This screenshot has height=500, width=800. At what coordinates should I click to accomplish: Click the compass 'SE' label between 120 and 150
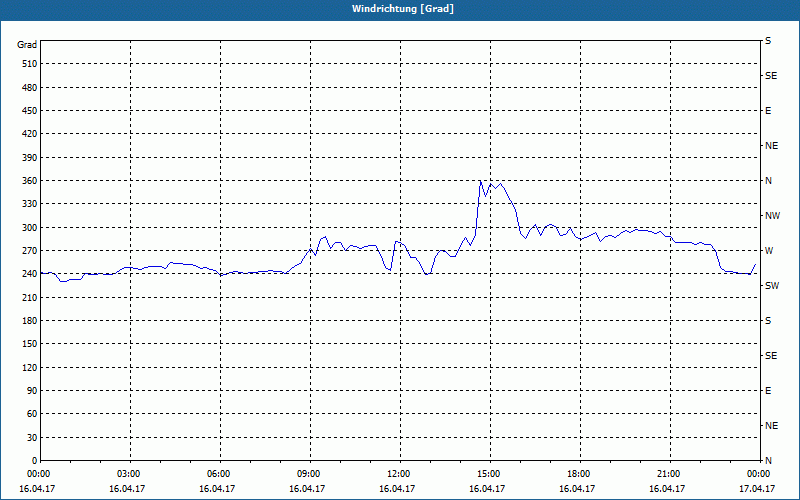(771, 356)
